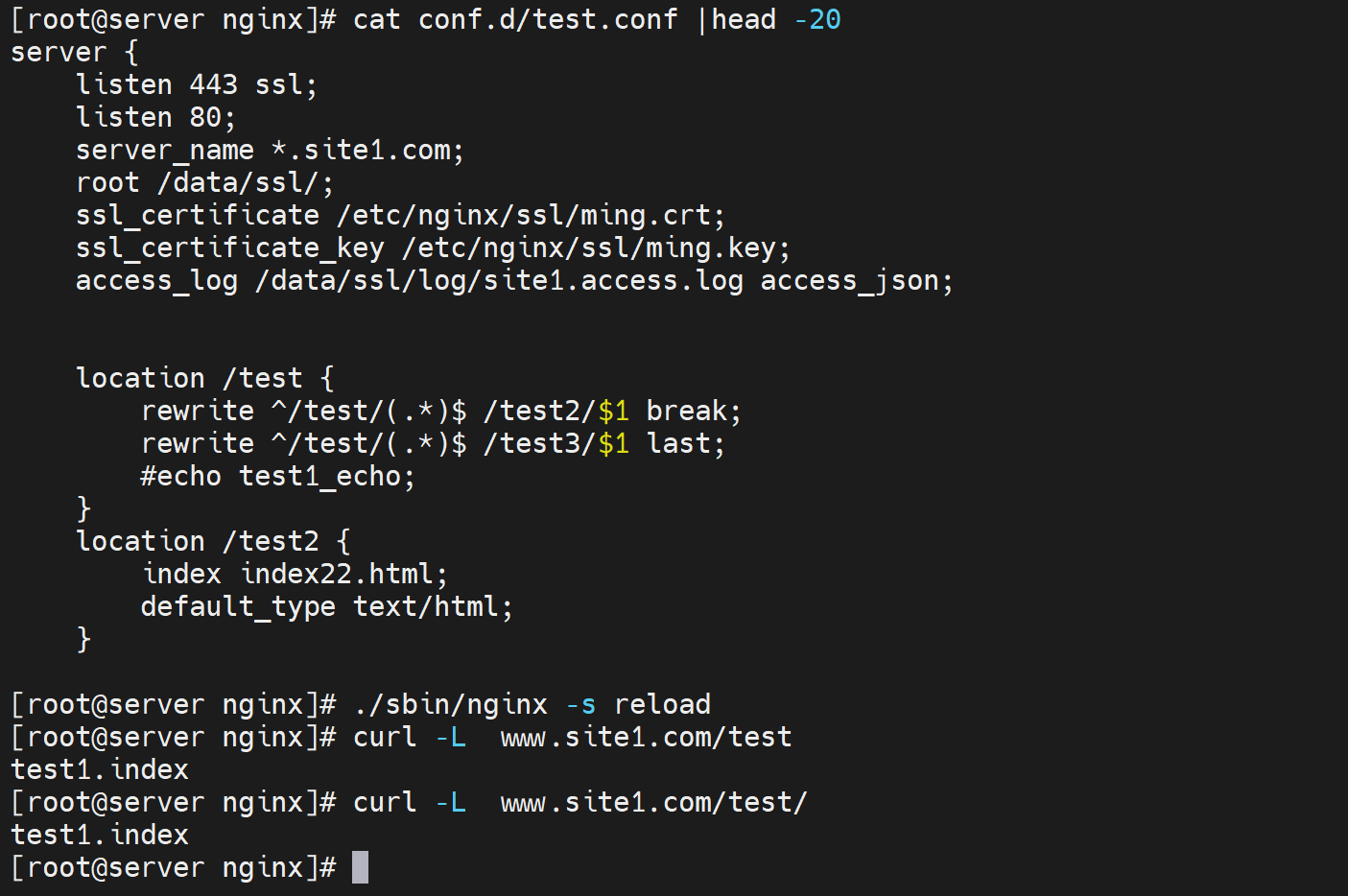Click the 'location /test2 {' line

coord(213,541)
